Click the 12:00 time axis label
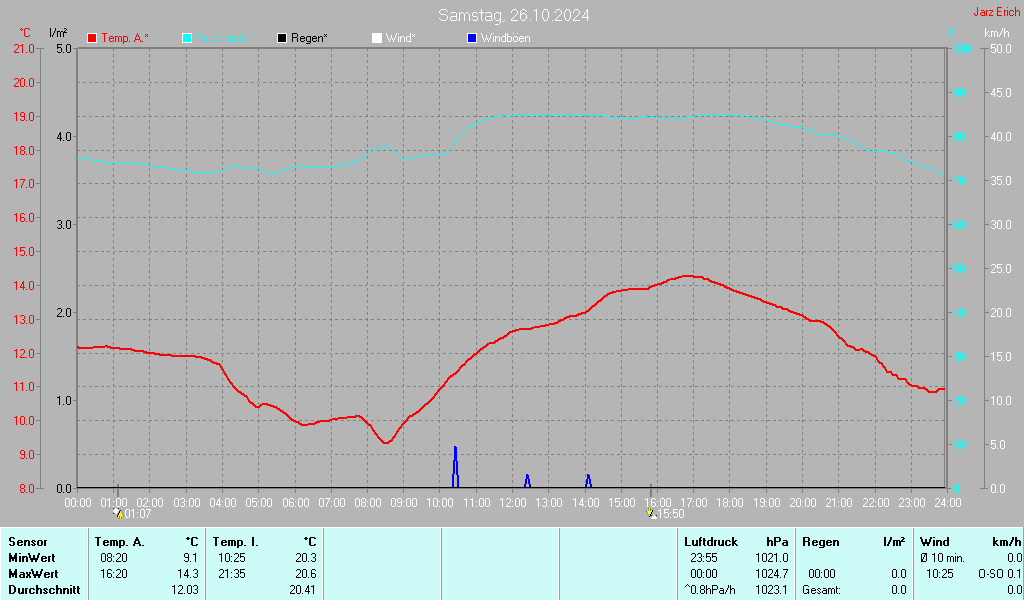Viewport: 1024px width, 600px height. click(x=512, y=502)
